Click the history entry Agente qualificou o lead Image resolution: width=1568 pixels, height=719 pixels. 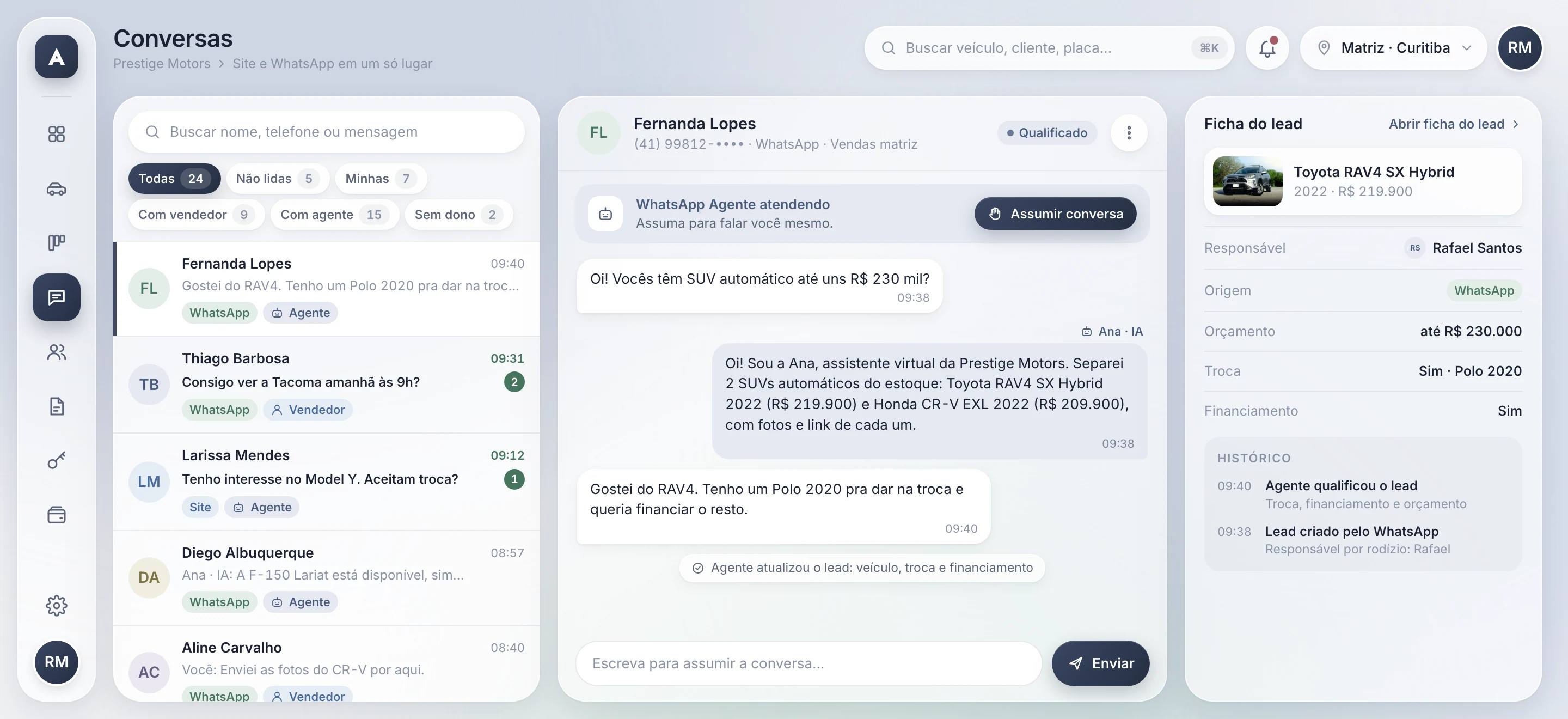[x=1363, y=495]
